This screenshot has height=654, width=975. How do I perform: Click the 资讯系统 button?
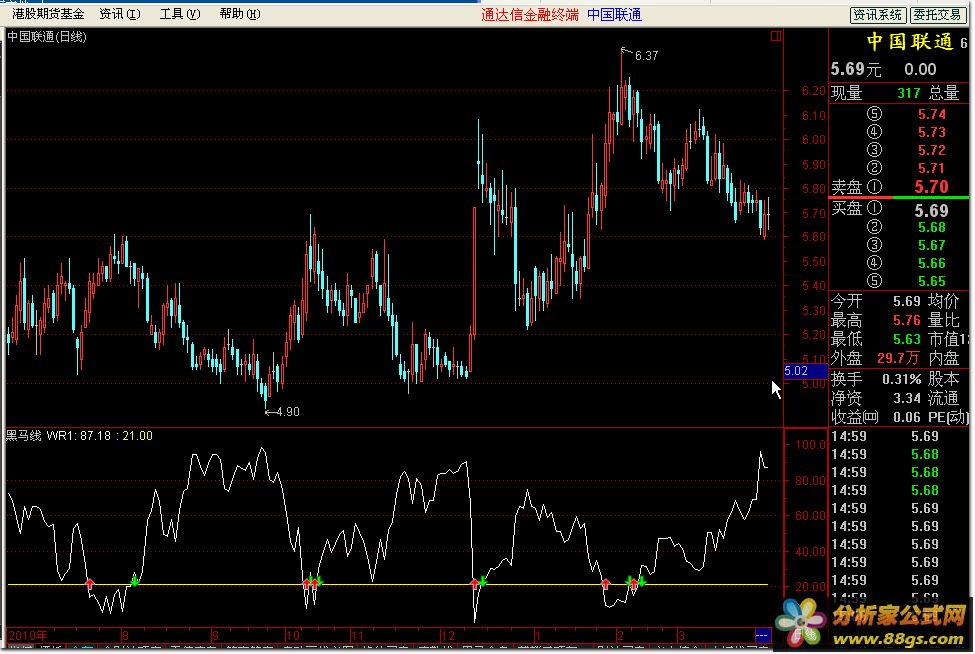877,15
